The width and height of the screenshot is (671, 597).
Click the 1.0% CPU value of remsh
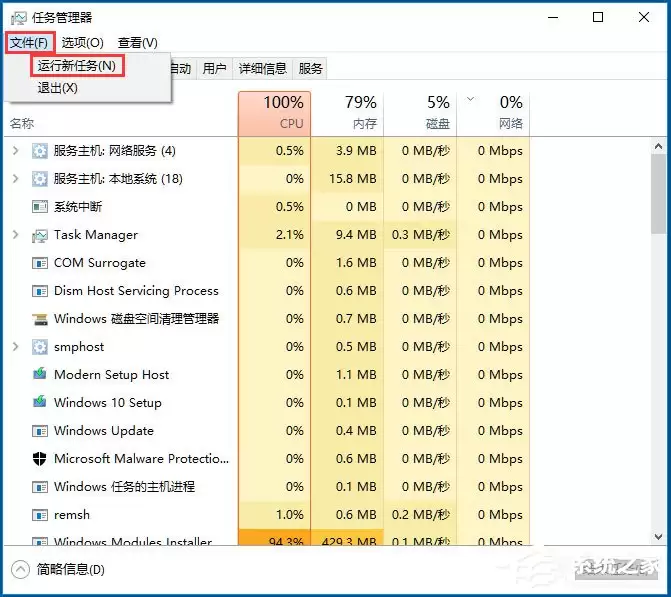[x=290, y=515]
